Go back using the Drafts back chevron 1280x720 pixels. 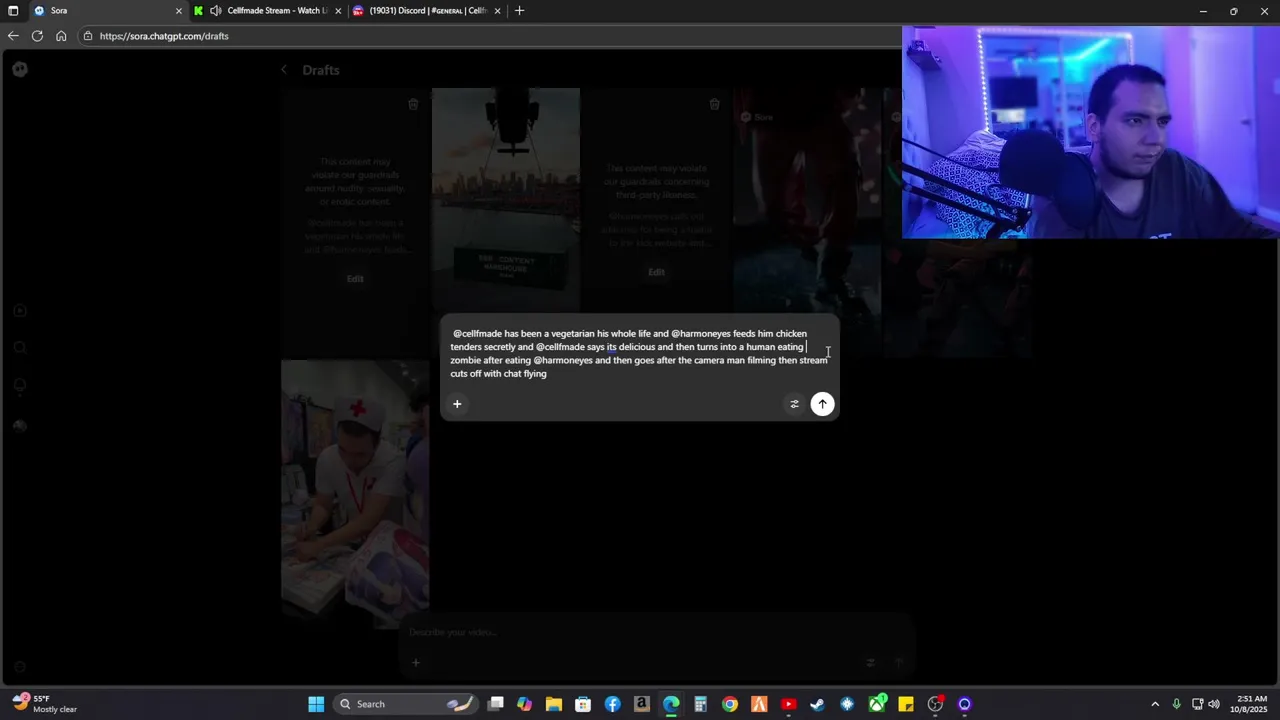click(x=284, y=70)
